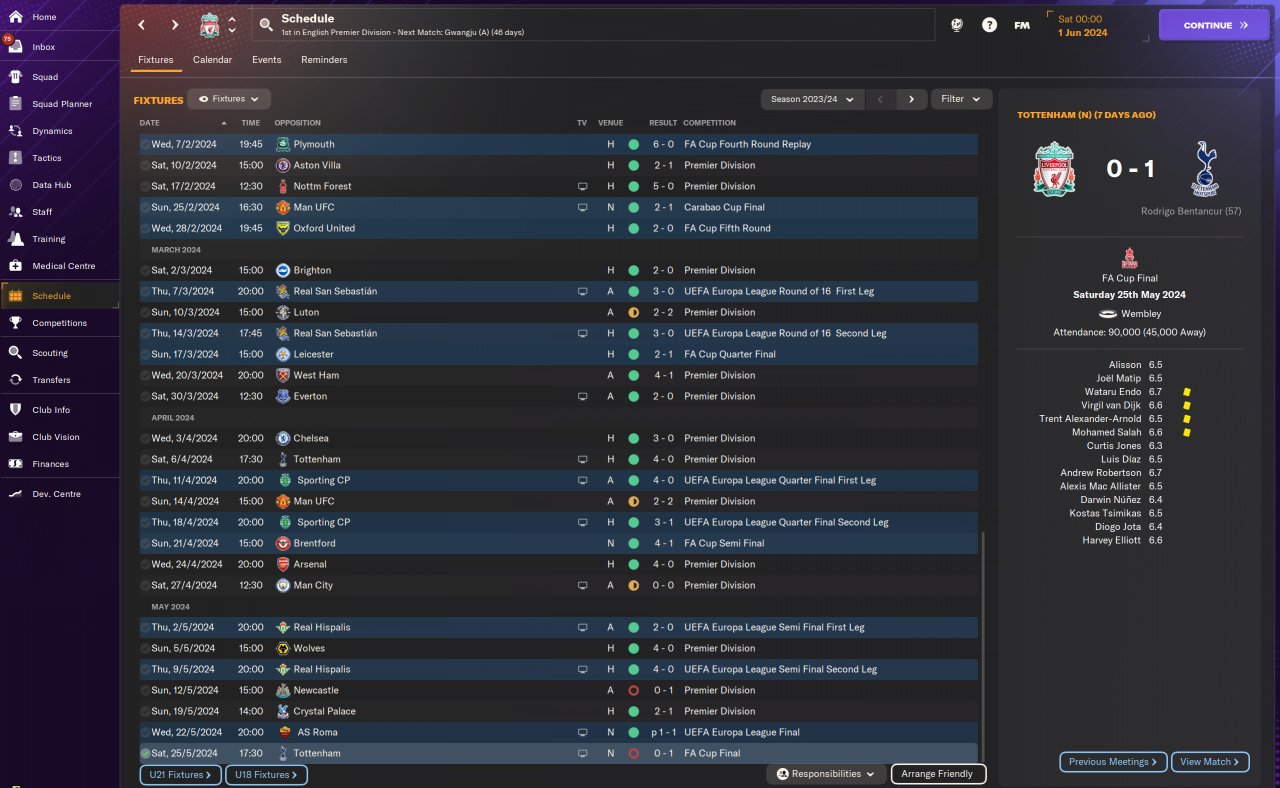Click the Tottenham crest in the match panel
1280x788 pixels.
(1205, 168)
